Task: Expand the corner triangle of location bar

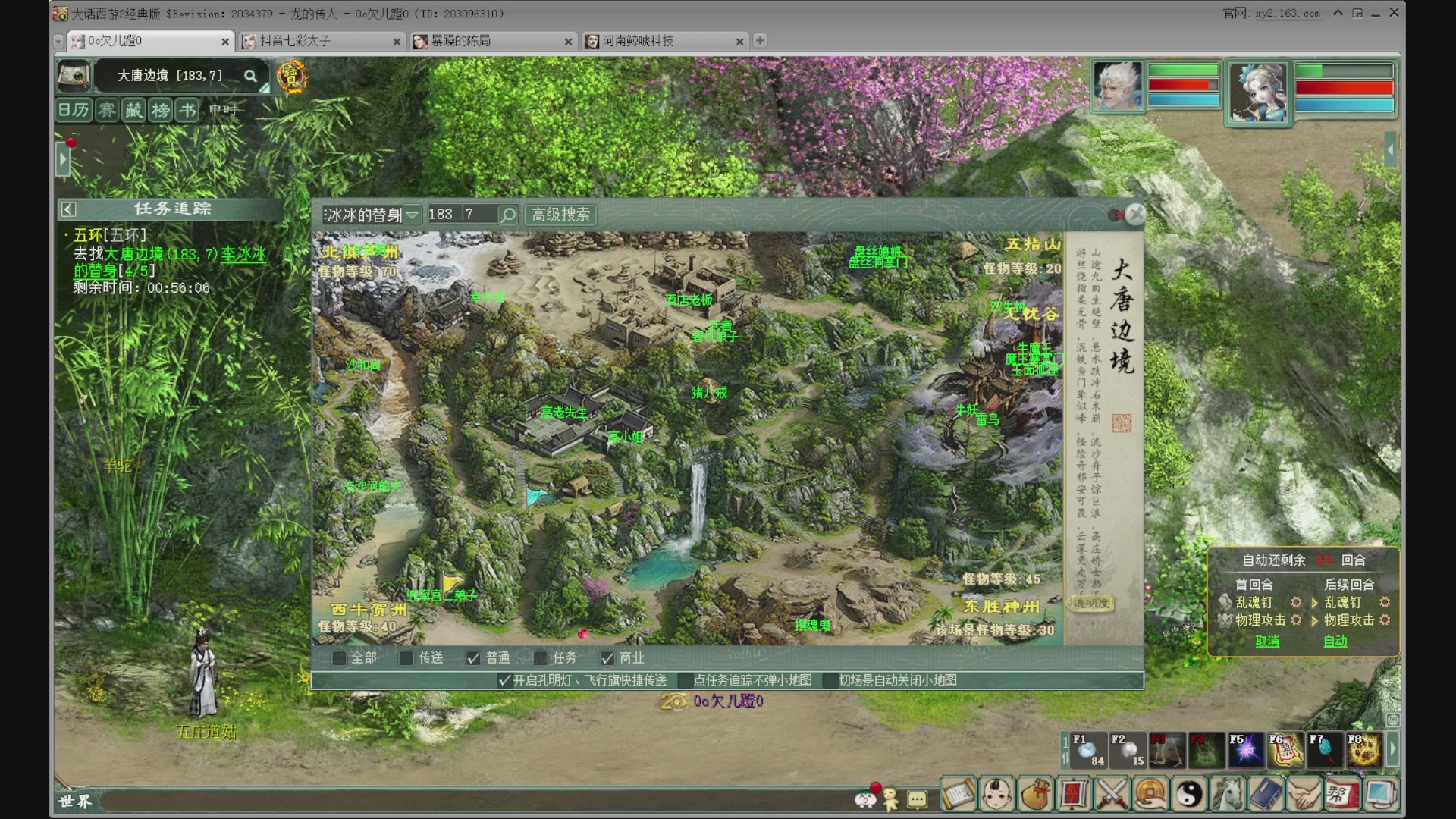Action: (265, 88)
